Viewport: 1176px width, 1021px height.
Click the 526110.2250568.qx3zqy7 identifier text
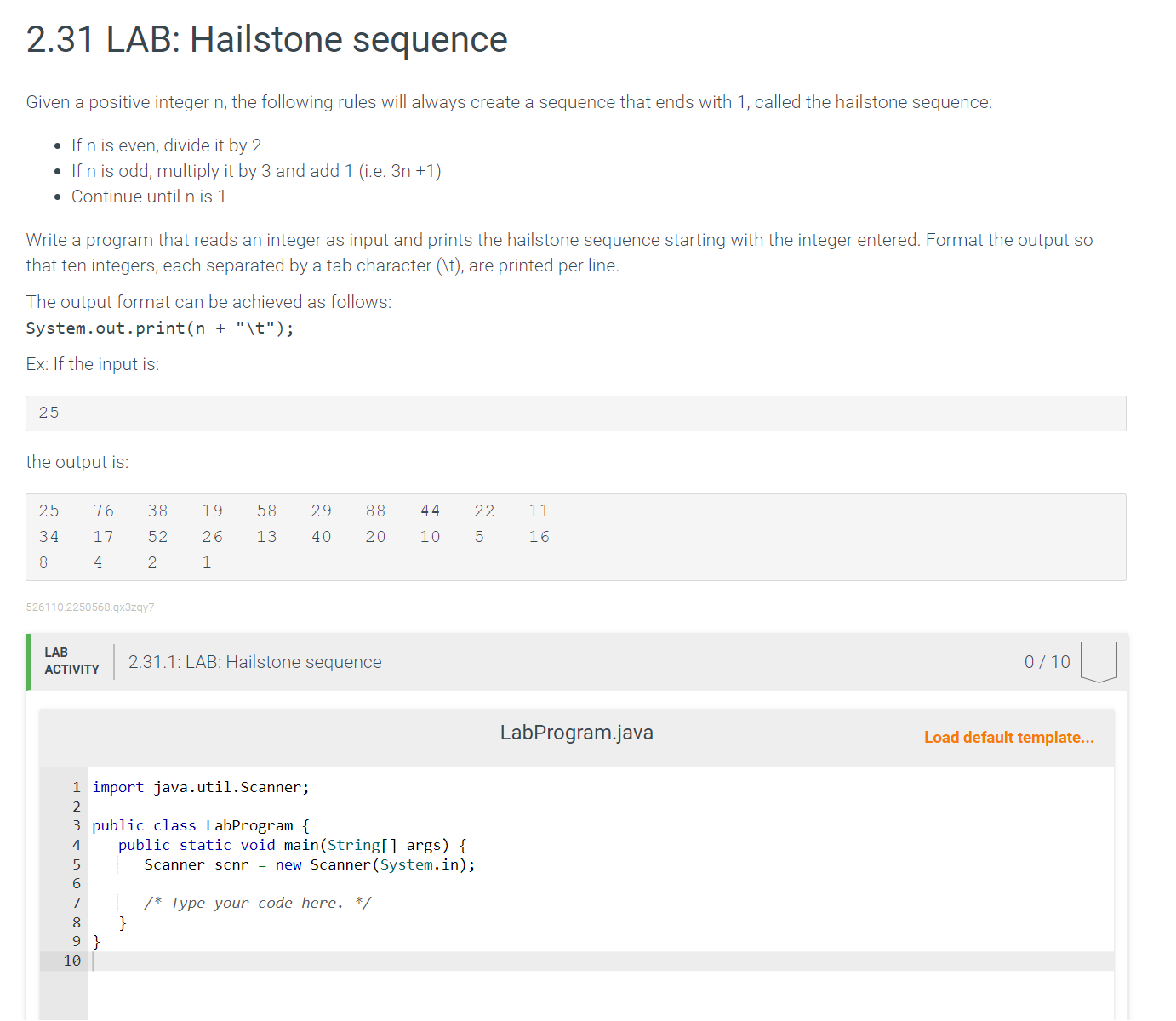click(89, 607)
